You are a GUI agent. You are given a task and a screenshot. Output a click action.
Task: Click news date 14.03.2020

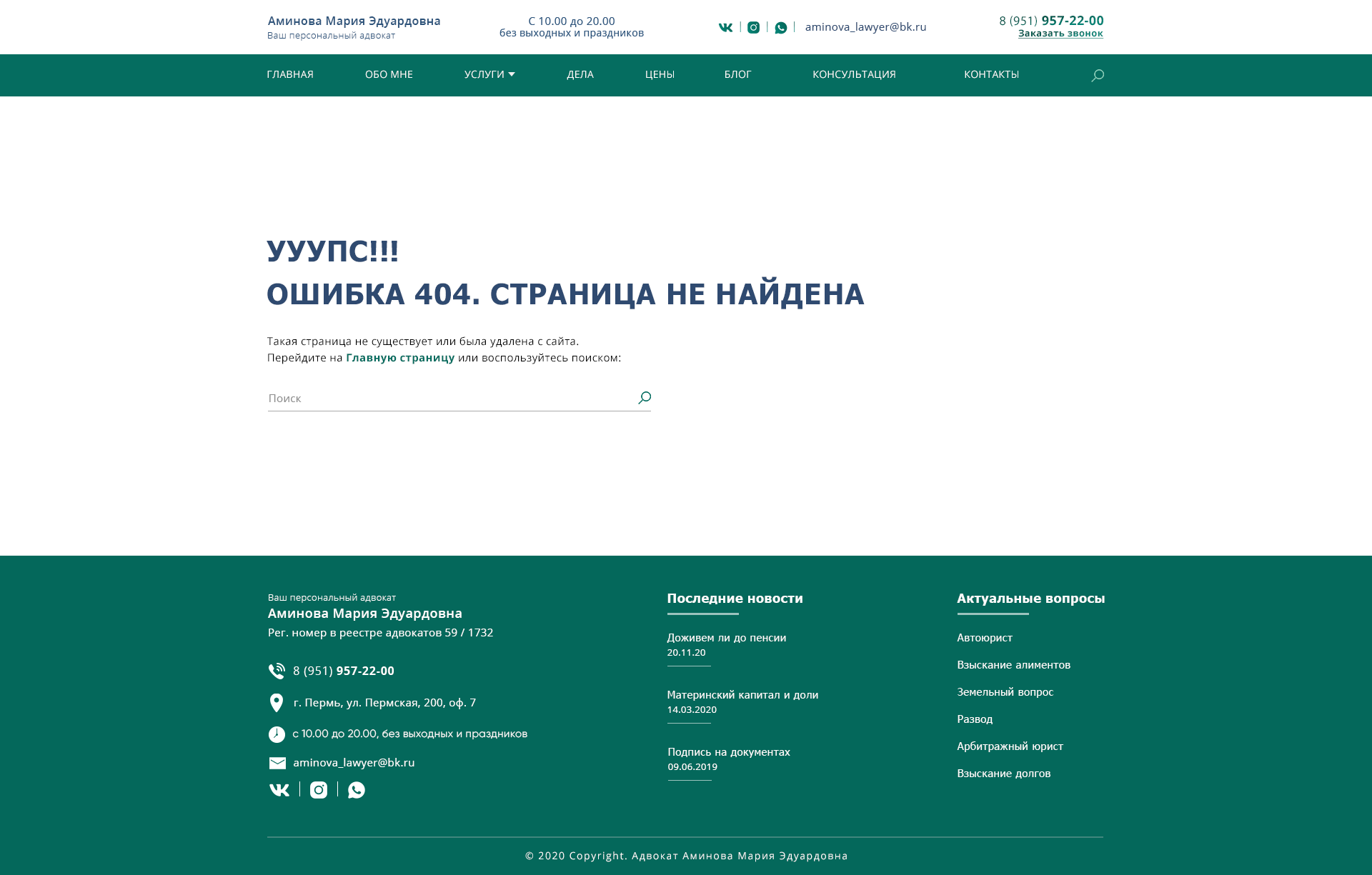coord(692,710)
